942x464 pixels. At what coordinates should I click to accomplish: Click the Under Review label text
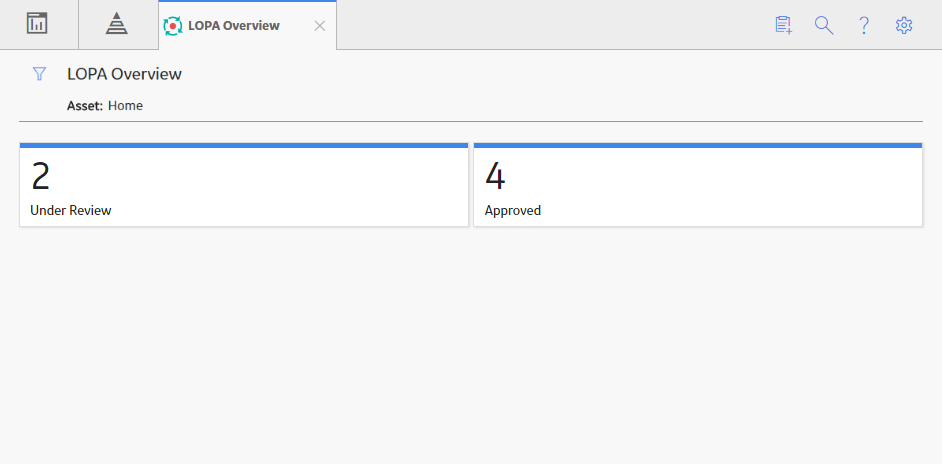tap(71, 210)
